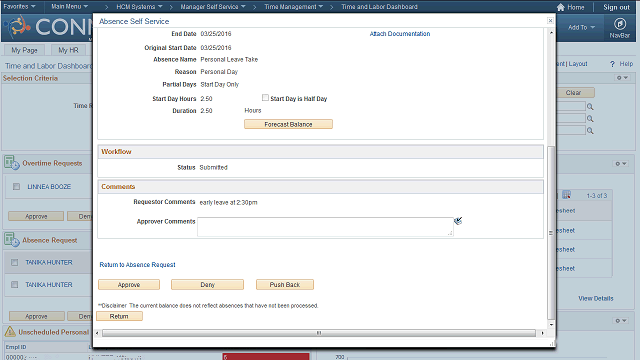Check the first TANIKA HUNTER absence checkbox
The width and height of the screenshot is (640, 360).
[x=15, y=262]
